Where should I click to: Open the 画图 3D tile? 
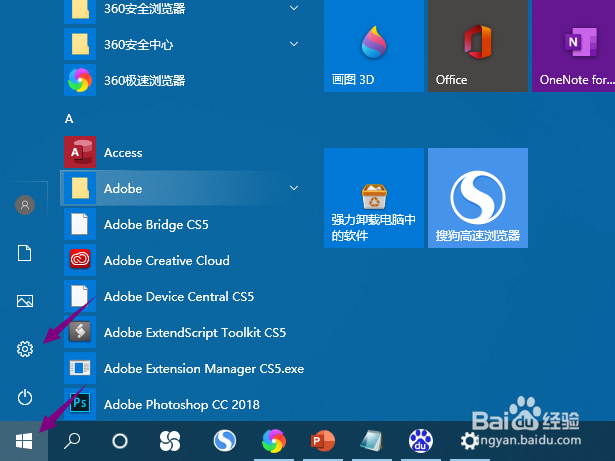pyautogui.click(x=374, y=45)
